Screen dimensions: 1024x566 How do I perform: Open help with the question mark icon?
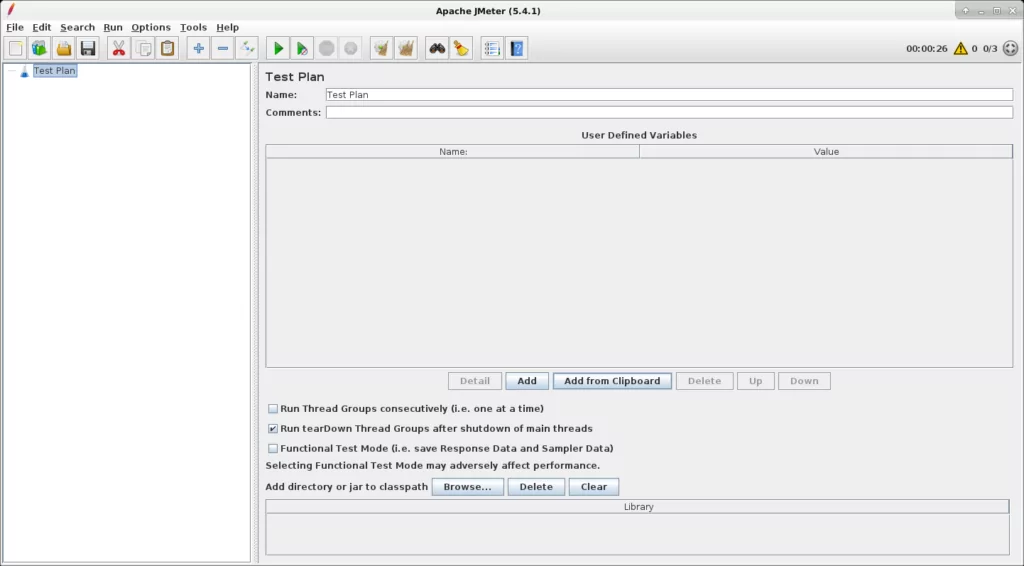[x=517, y=48]
